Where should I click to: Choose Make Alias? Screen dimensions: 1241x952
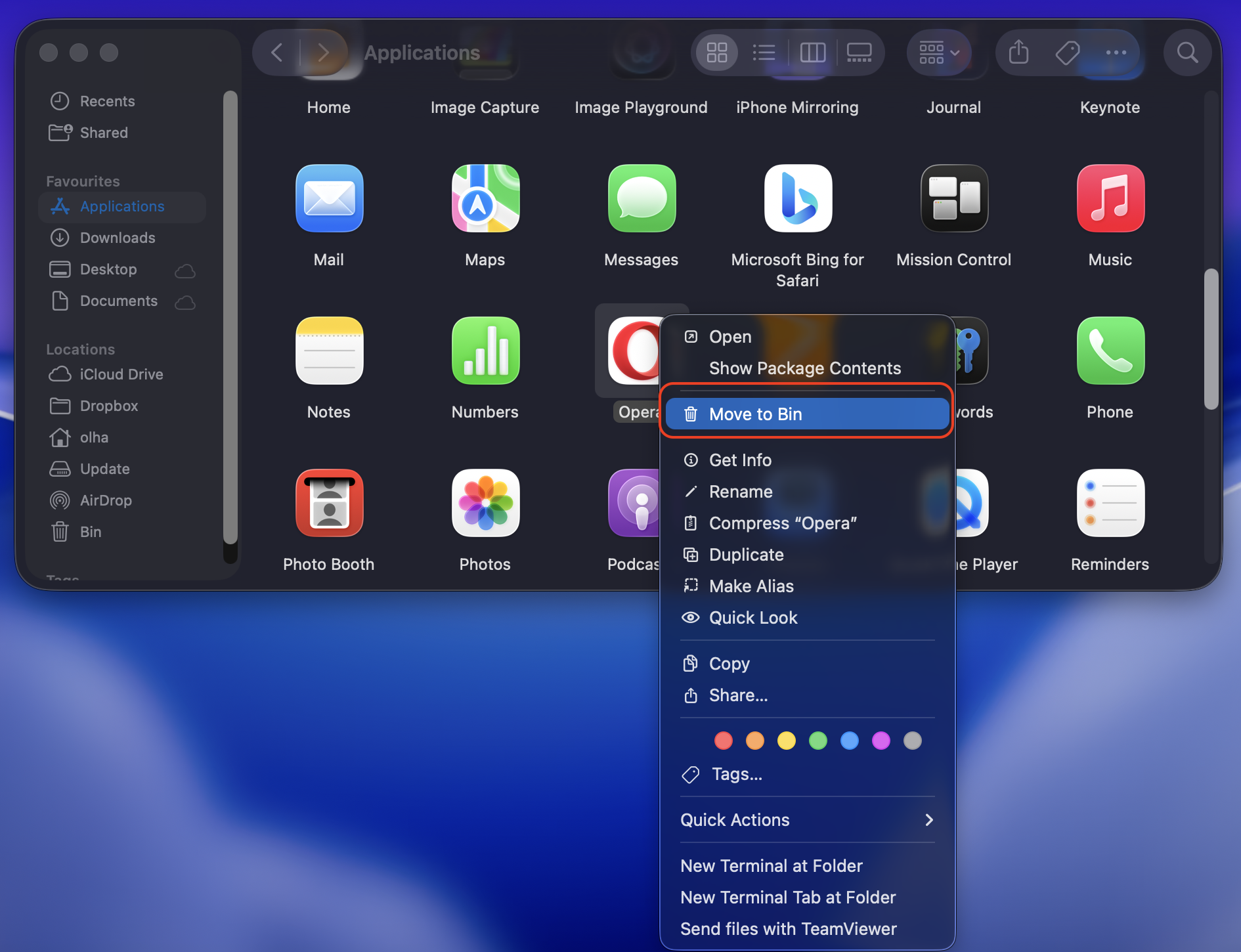coord(807,586)
